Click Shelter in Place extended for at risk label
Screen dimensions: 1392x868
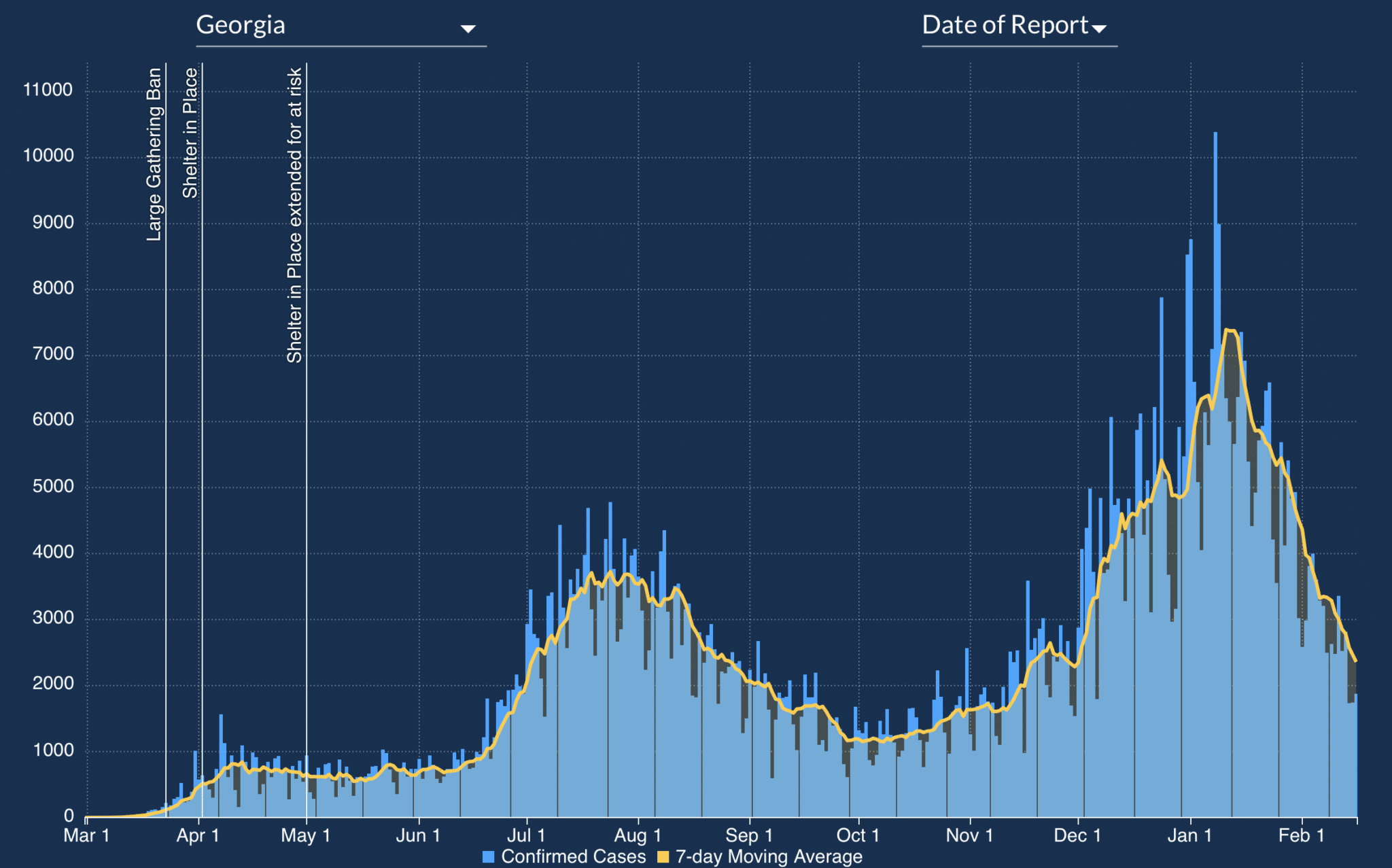coord(294,215)
